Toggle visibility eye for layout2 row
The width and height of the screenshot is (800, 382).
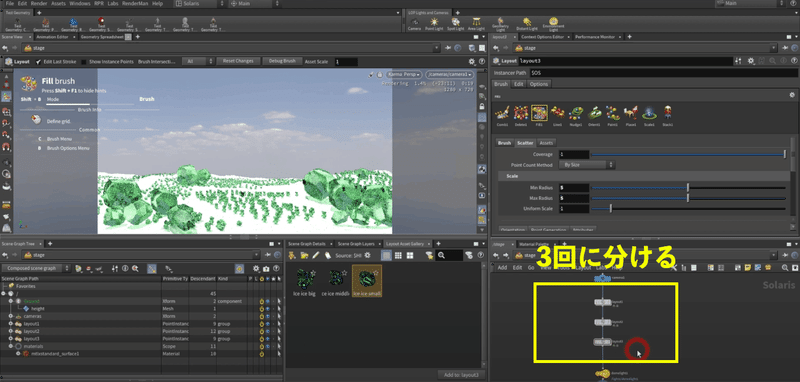[268, 331]
